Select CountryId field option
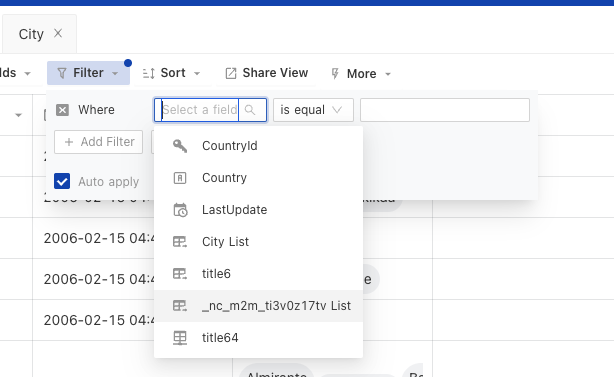This screenshot has width=614, height=377. click(x=258, y=146)
